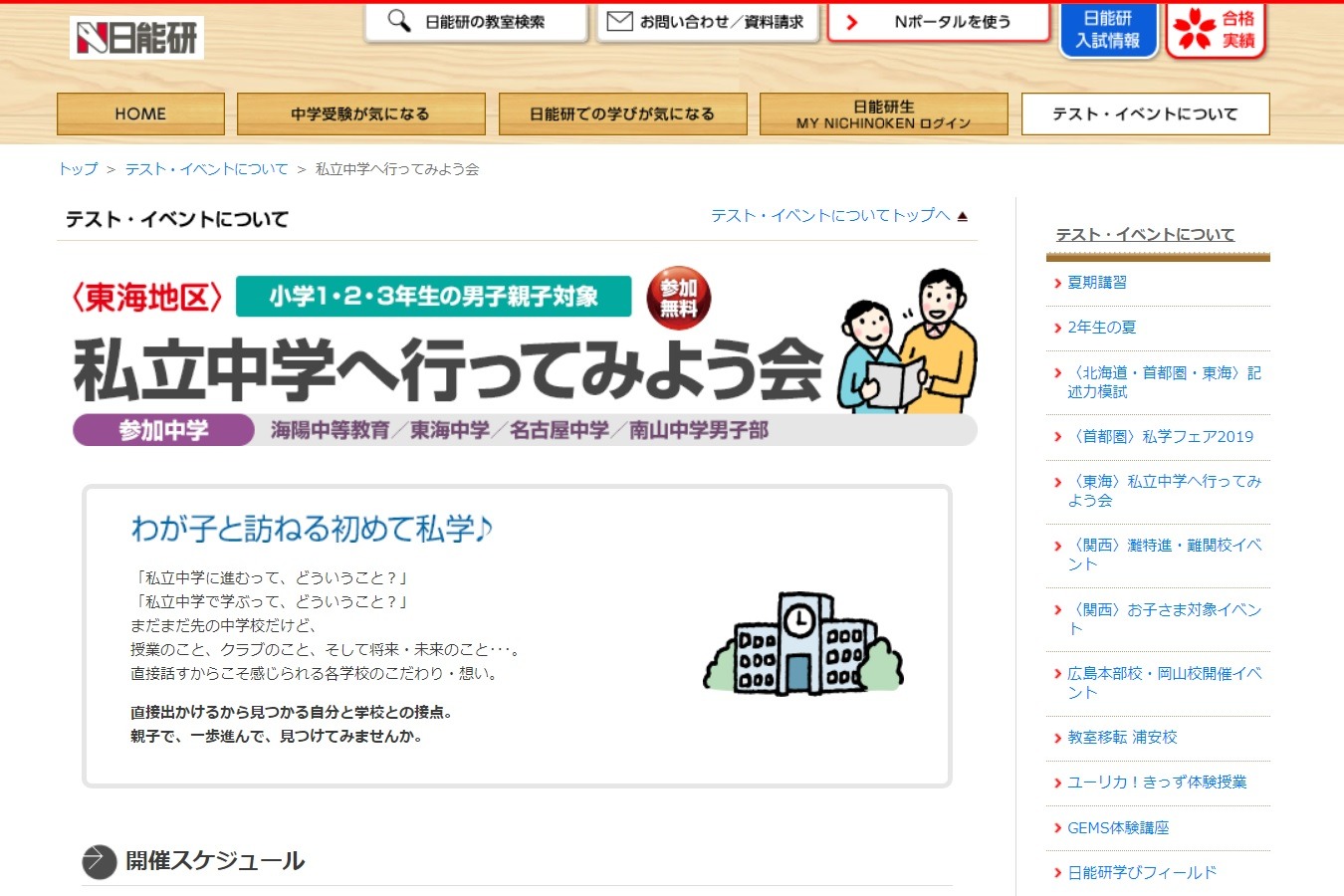Click テスト・イベントについて breadcrumb link
The height and width of the screenshot is (896, 1344).
tap(206, 169)
